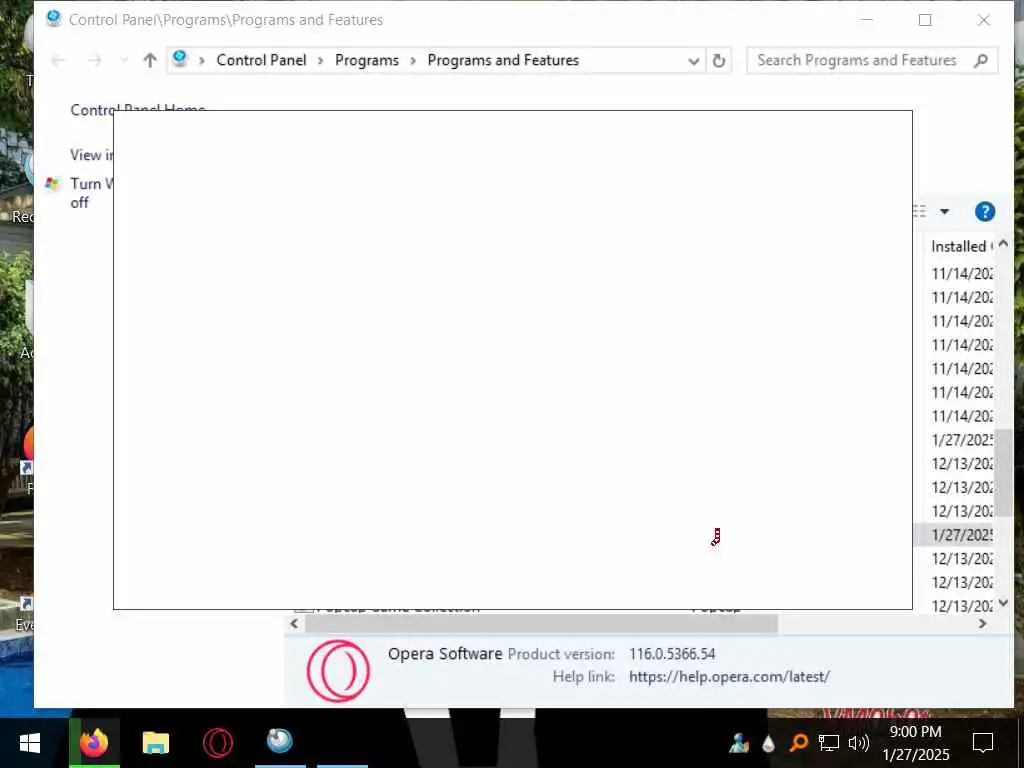This screenshot has width=1024, height=768.
Task: Open the volume speaker tray icon
Action: pyautogui.click(x=858, y=743)
